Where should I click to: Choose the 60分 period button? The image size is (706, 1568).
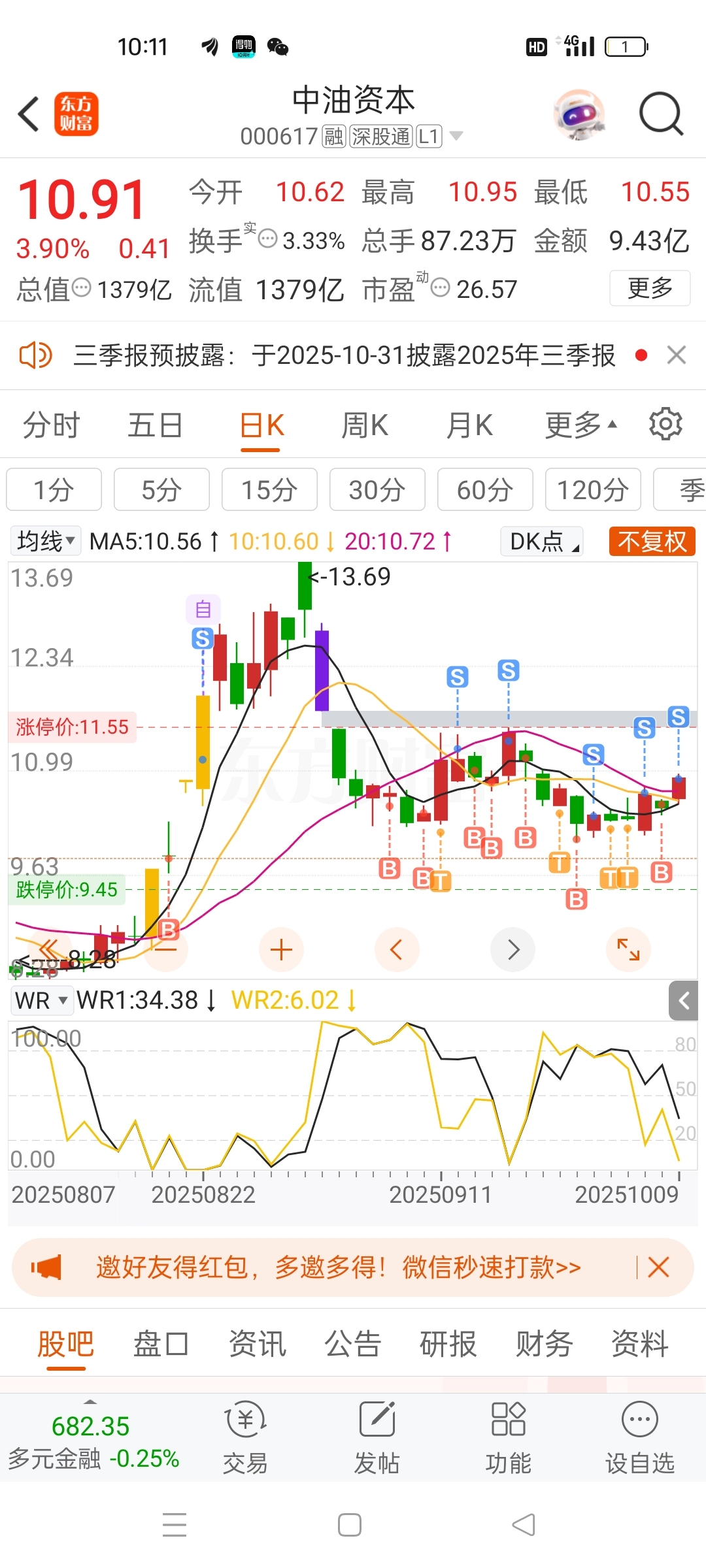coord(485,489)
